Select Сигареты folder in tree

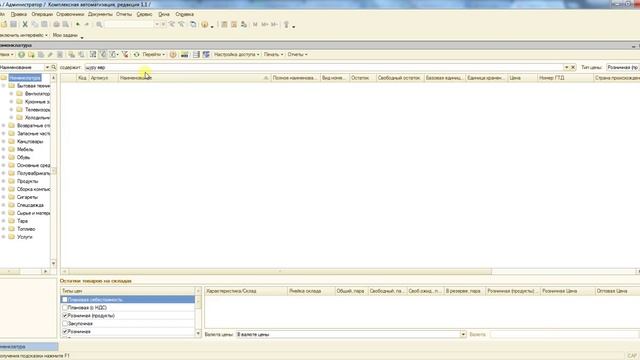[27, 197]
